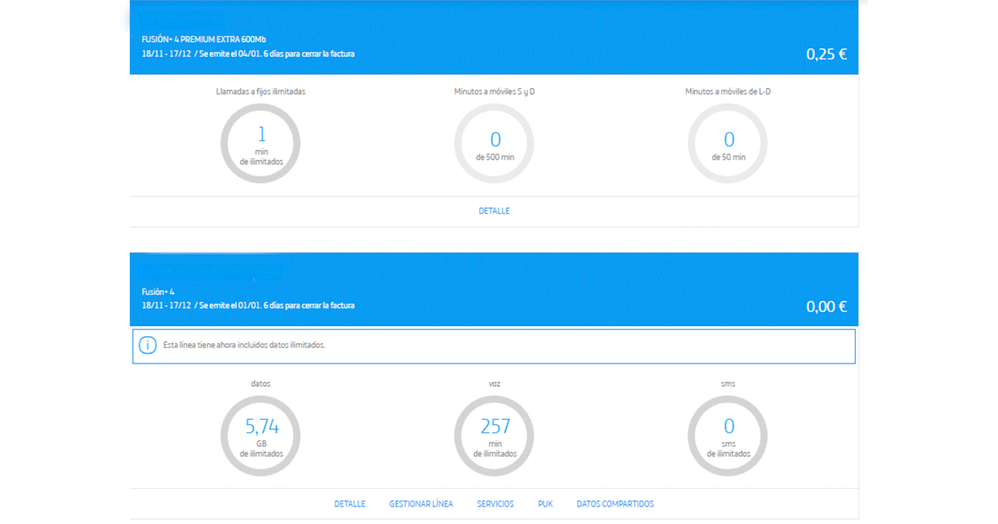Click the 'Llamadas a fijos ilimitadas' usage circle
Viewport: 998px width, 524px height.
click(260, 143)
